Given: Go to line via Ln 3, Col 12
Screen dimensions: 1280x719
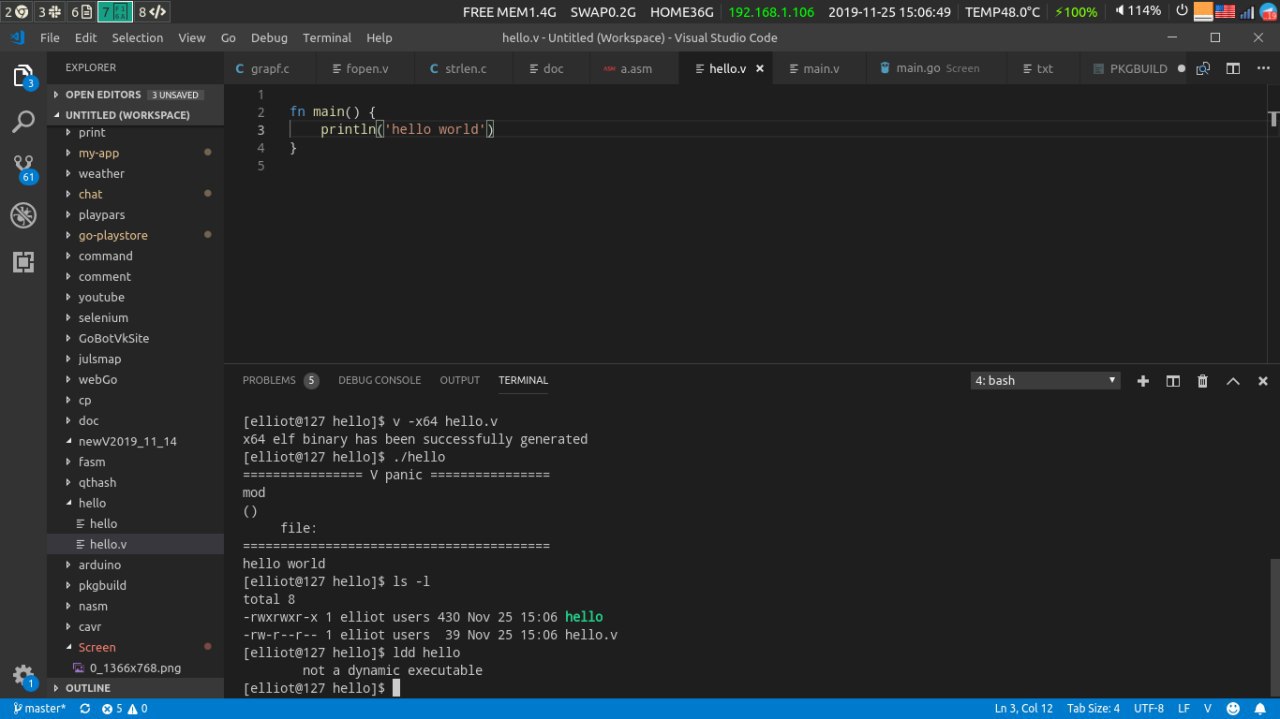Looking at the screenshot, I should click(x=1023, y=709).
